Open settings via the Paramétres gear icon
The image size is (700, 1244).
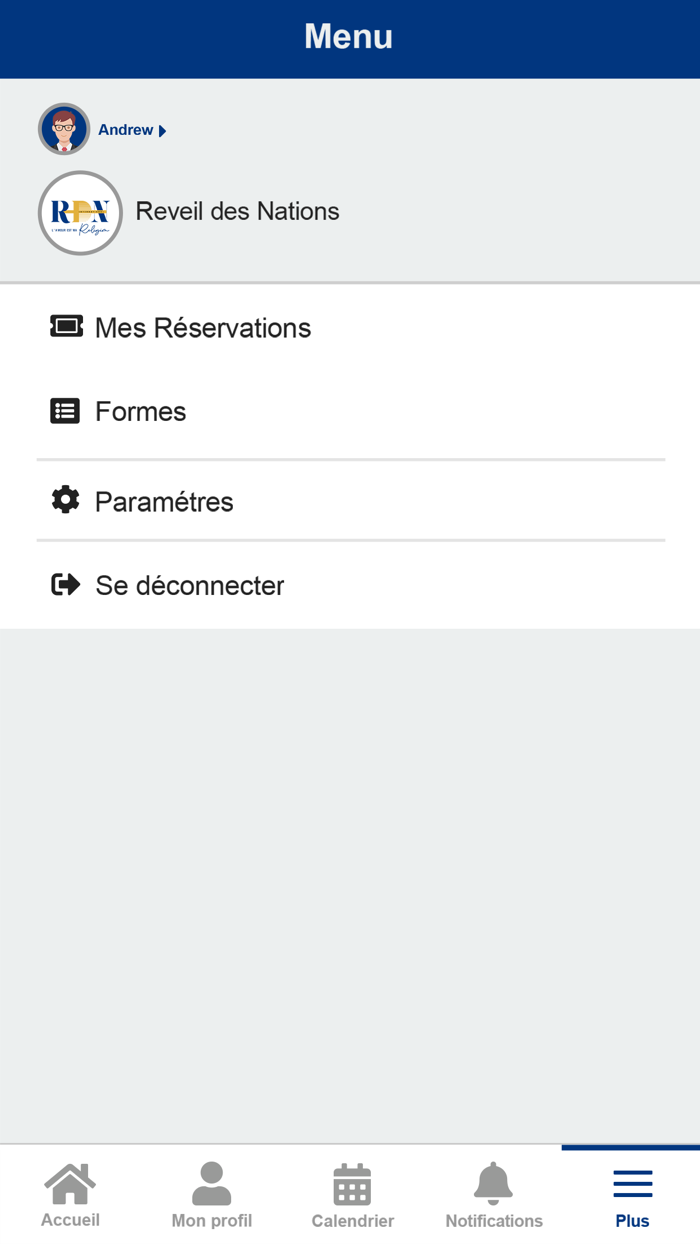pyautogui.click(x=65, y=500)
